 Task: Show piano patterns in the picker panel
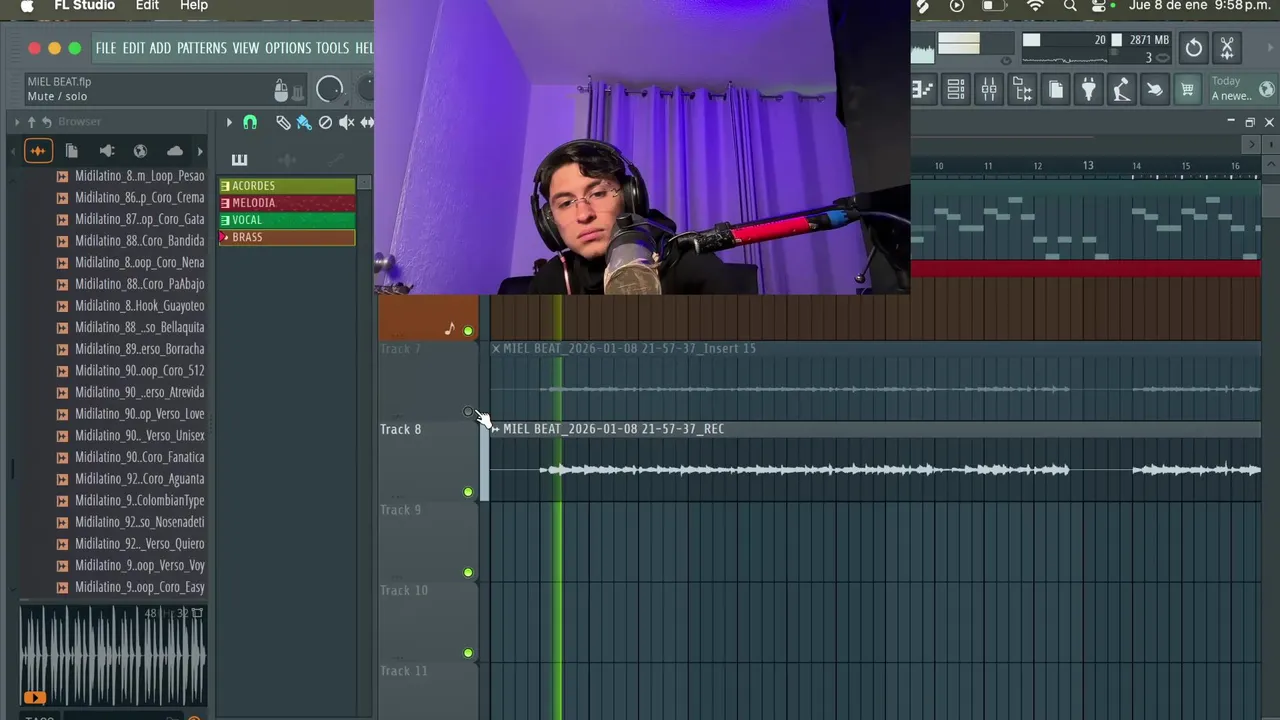(239, 160)
